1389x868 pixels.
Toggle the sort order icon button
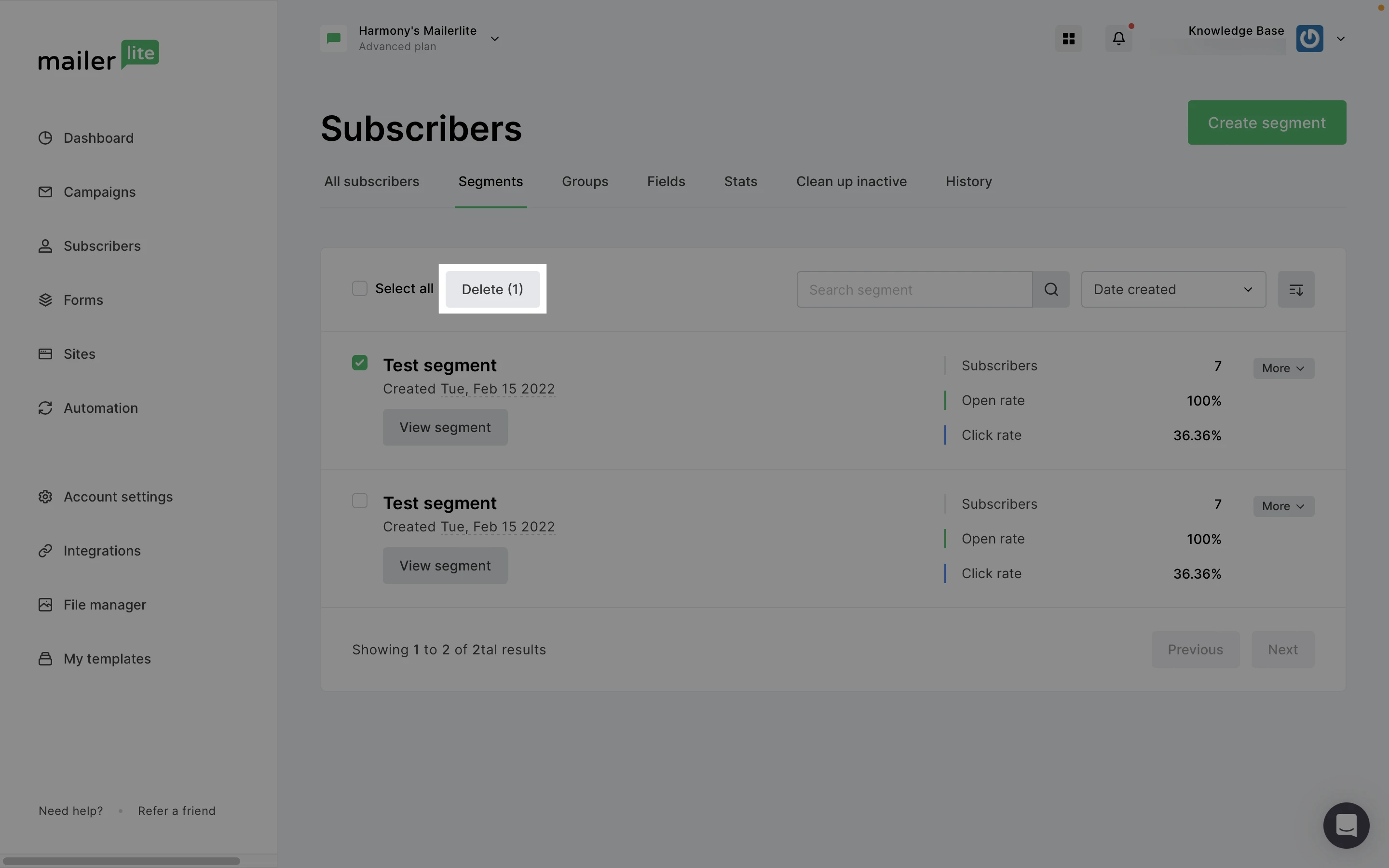(1295, 289)
